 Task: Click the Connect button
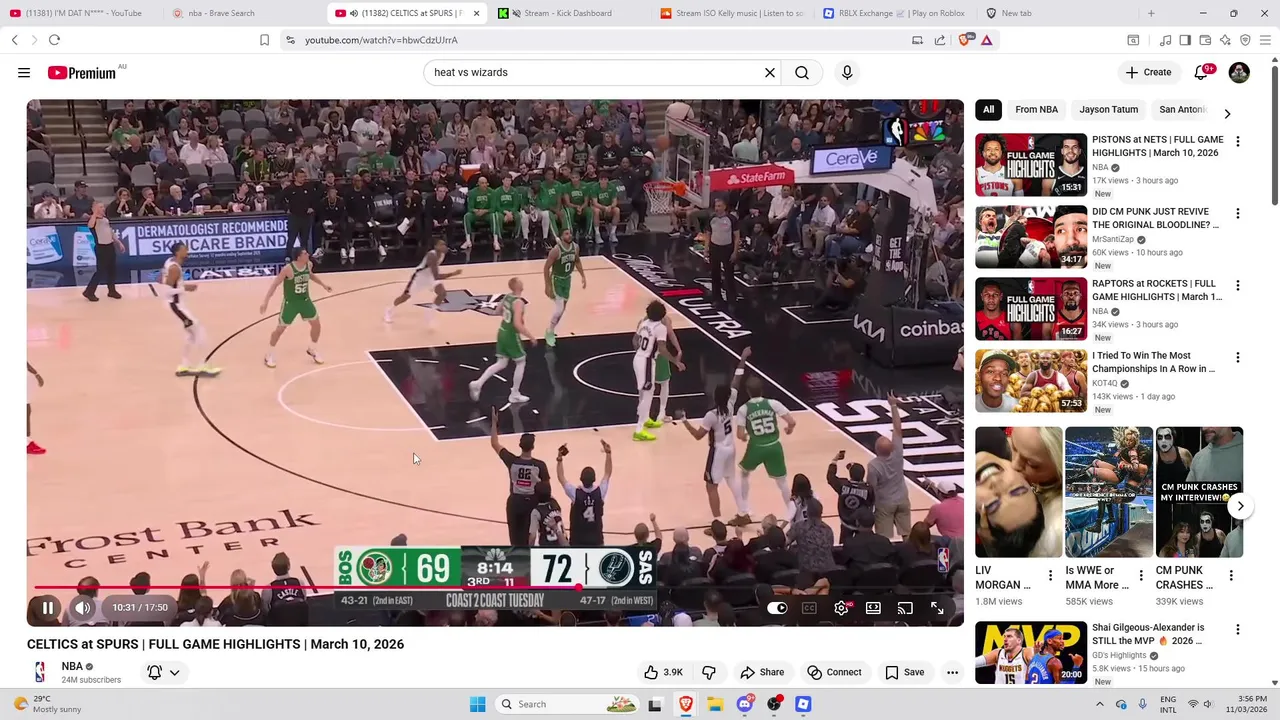tap(835, 672)
